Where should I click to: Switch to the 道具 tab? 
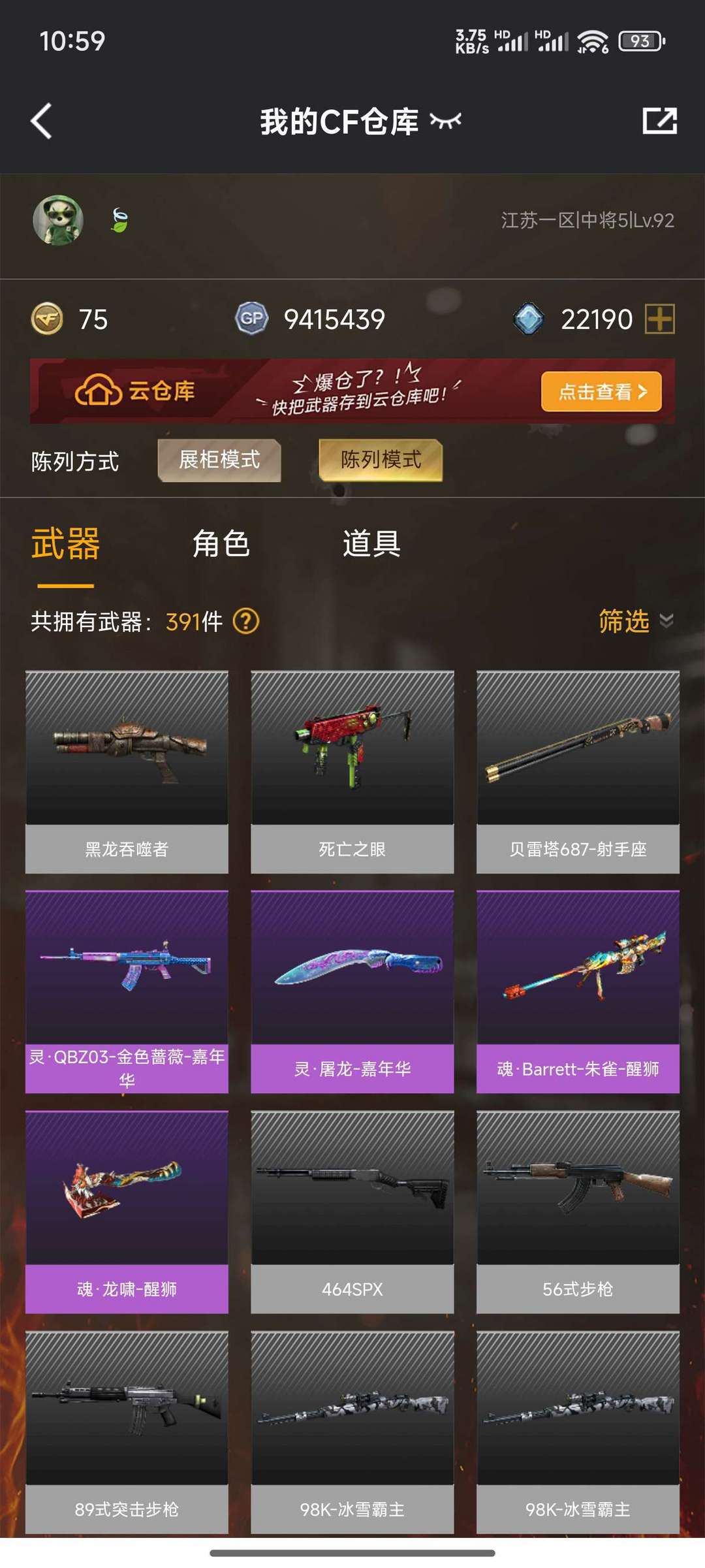click(x=371, y=544)
